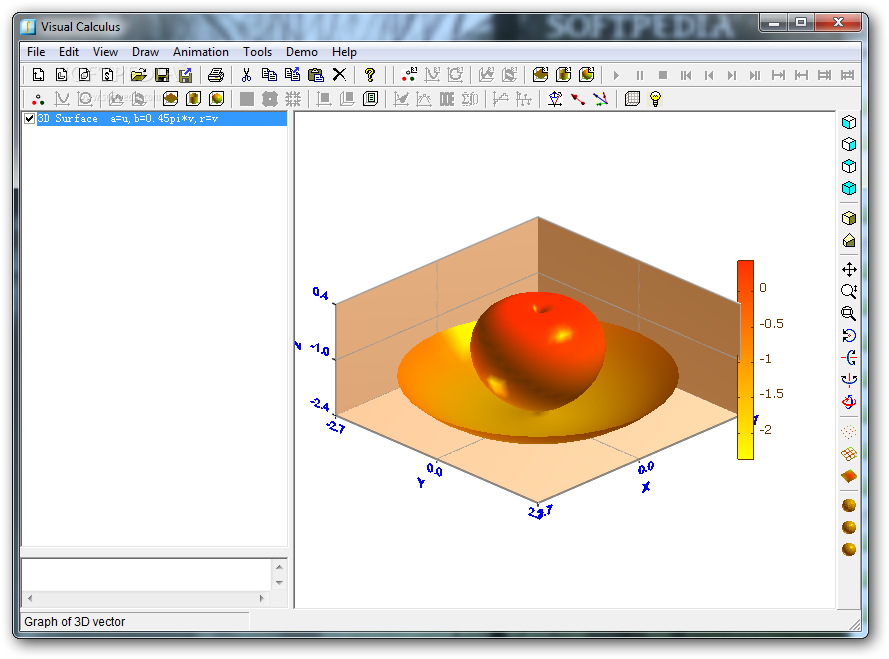The height and width of the screenshot is (659, 889).
Task: Click the highlighted blue cube view icon
Action: click(x=849, y=188)
